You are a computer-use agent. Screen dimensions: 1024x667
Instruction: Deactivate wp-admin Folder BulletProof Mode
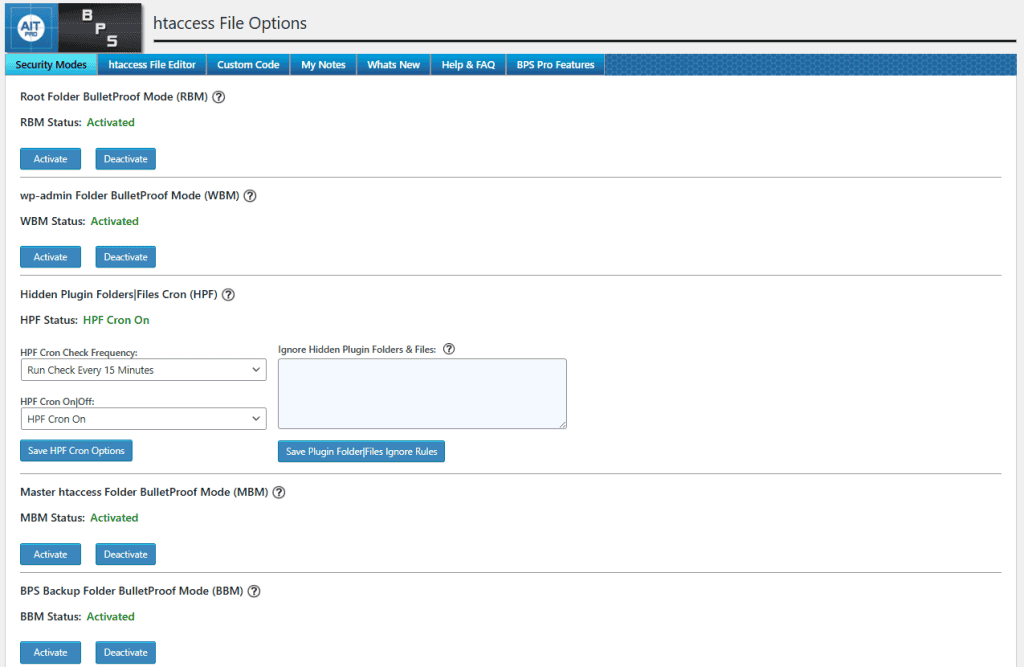tap(125, 257)
